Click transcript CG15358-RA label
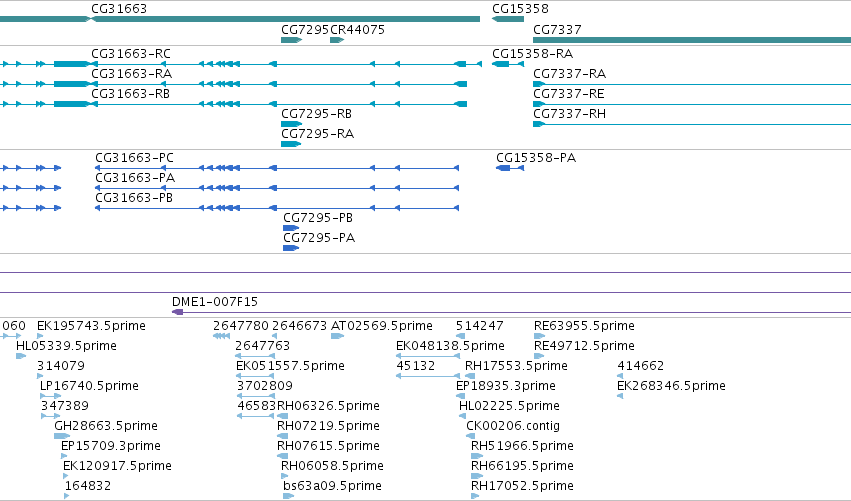 [532, 54]
